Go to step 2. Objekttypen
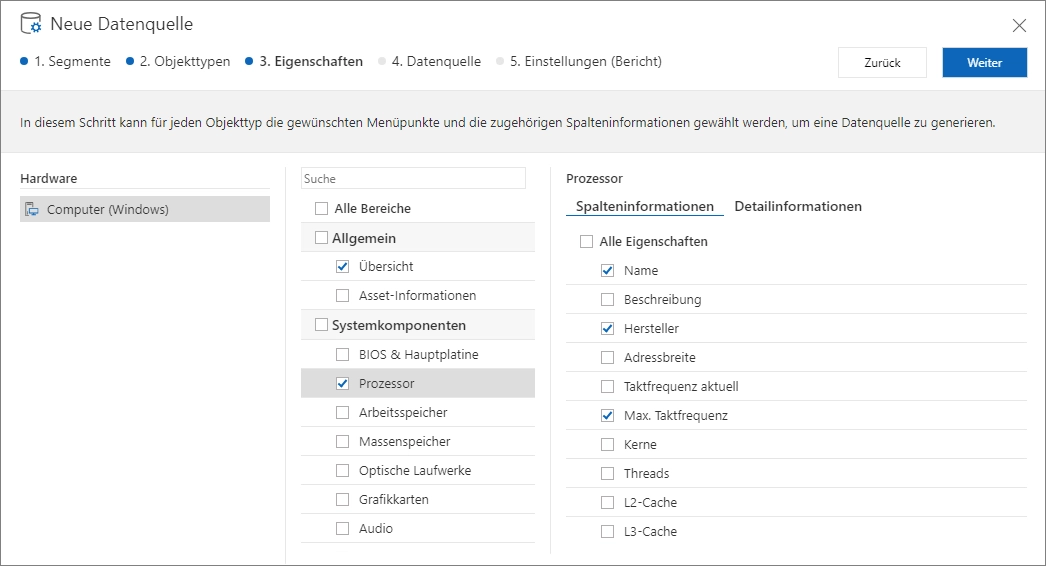This screenshot has width=1046, height=566. (x=178, y=61)
